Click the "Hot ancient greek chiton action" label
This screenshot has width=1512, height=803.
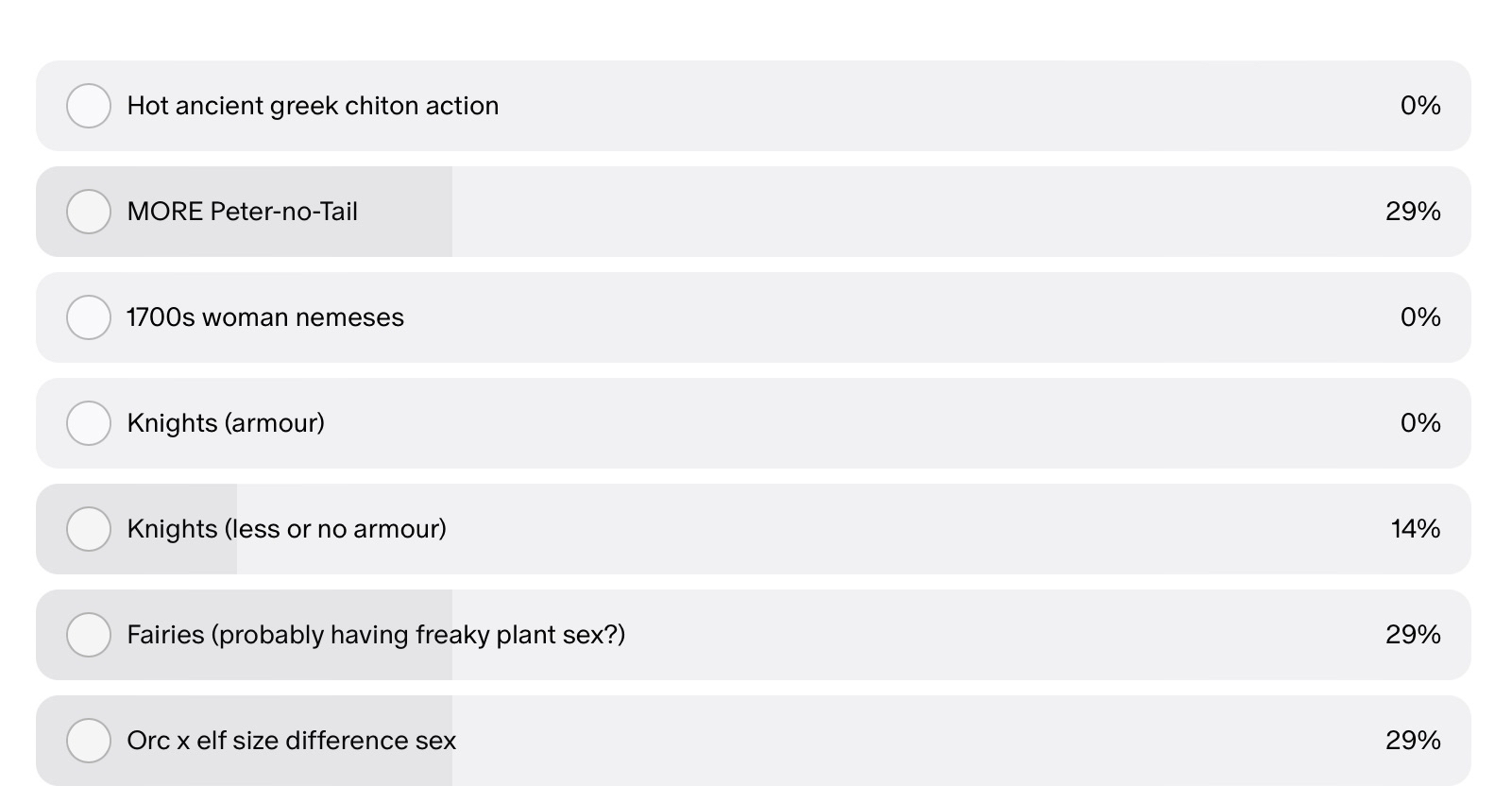[x=313, y=106]
